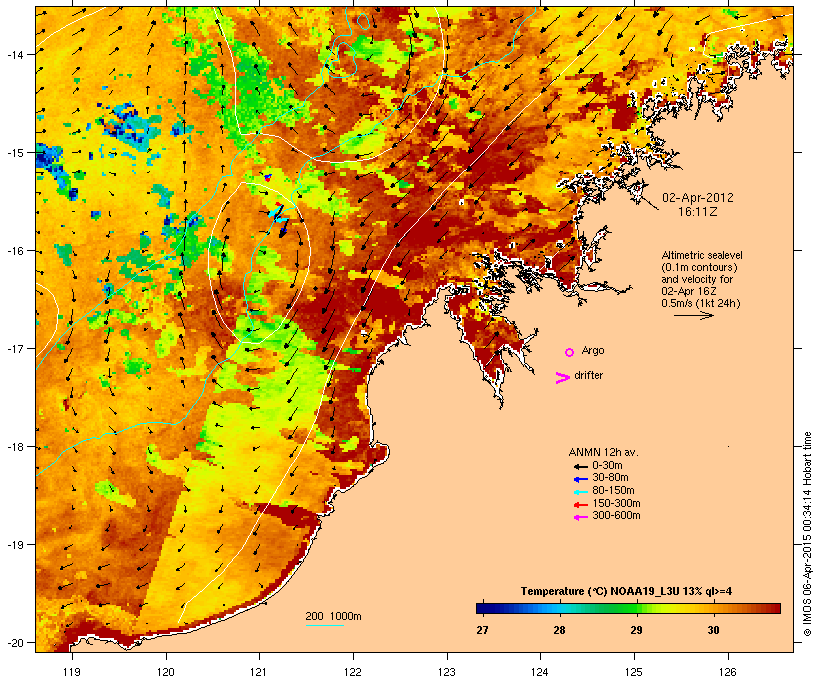Click latitude label -17
Viewport: 820px width, 680px height.
point(14,348)
